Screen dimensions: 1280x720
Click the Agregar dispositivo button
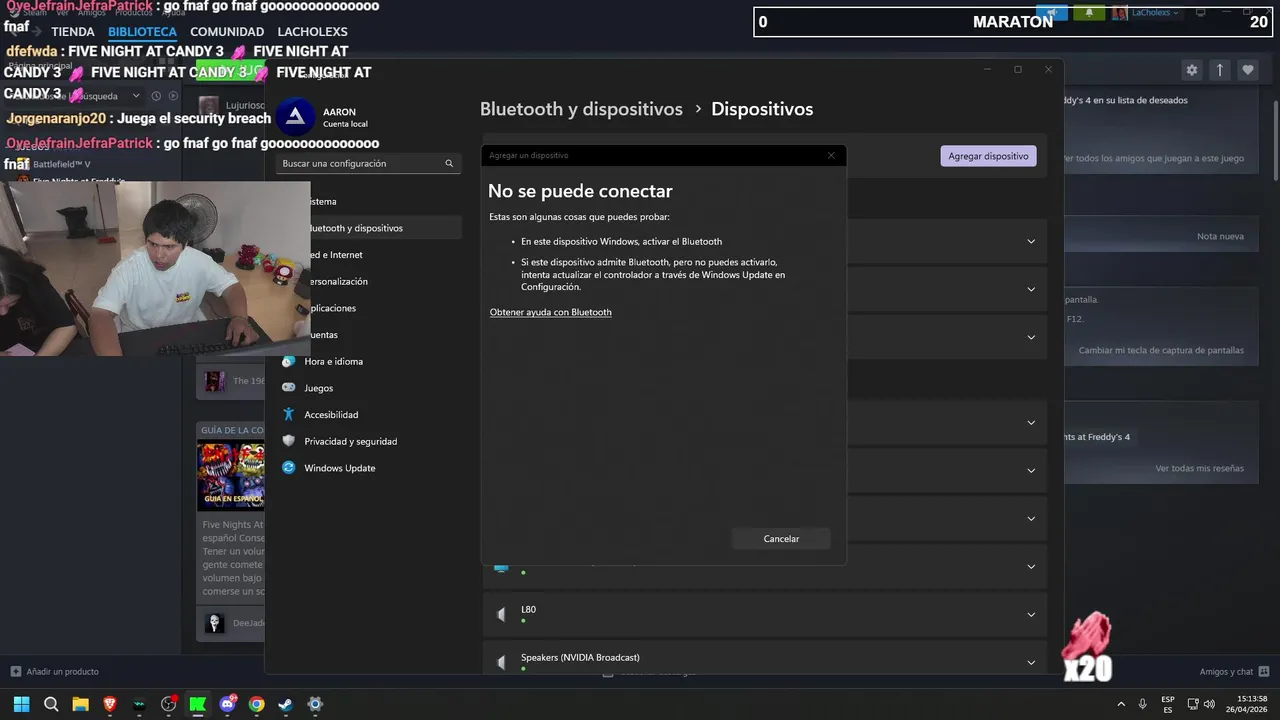click(x=988, y=156)
